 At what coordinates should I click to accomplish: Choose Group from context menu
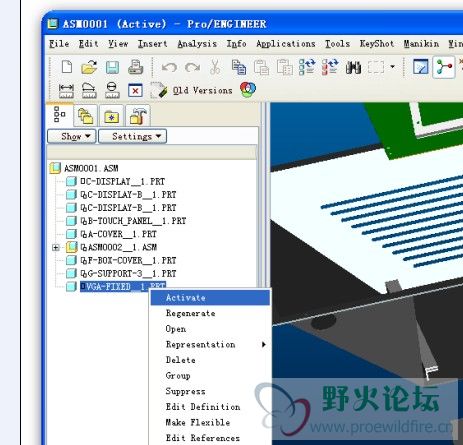tap(210, 376)
